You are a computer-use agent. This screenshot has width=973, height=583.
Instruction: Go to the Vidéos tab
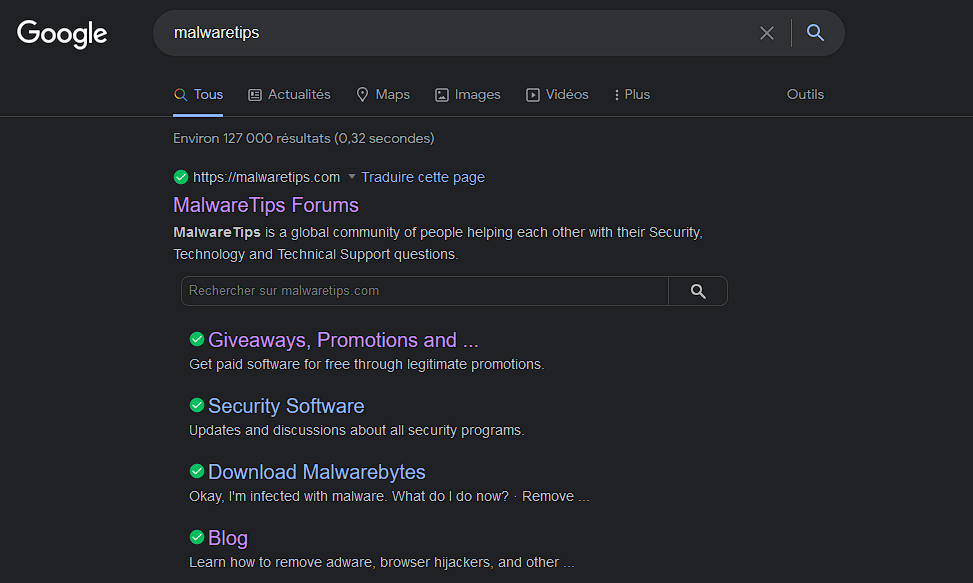point(557,94)
